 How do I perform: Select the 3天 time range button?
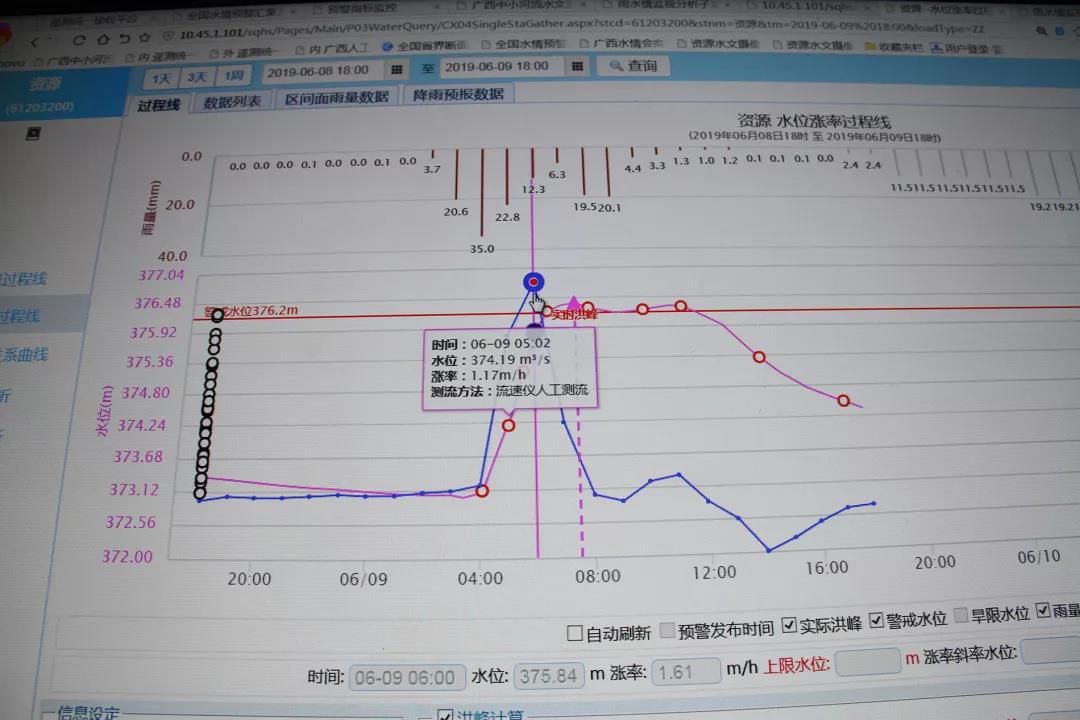[198, 76]
